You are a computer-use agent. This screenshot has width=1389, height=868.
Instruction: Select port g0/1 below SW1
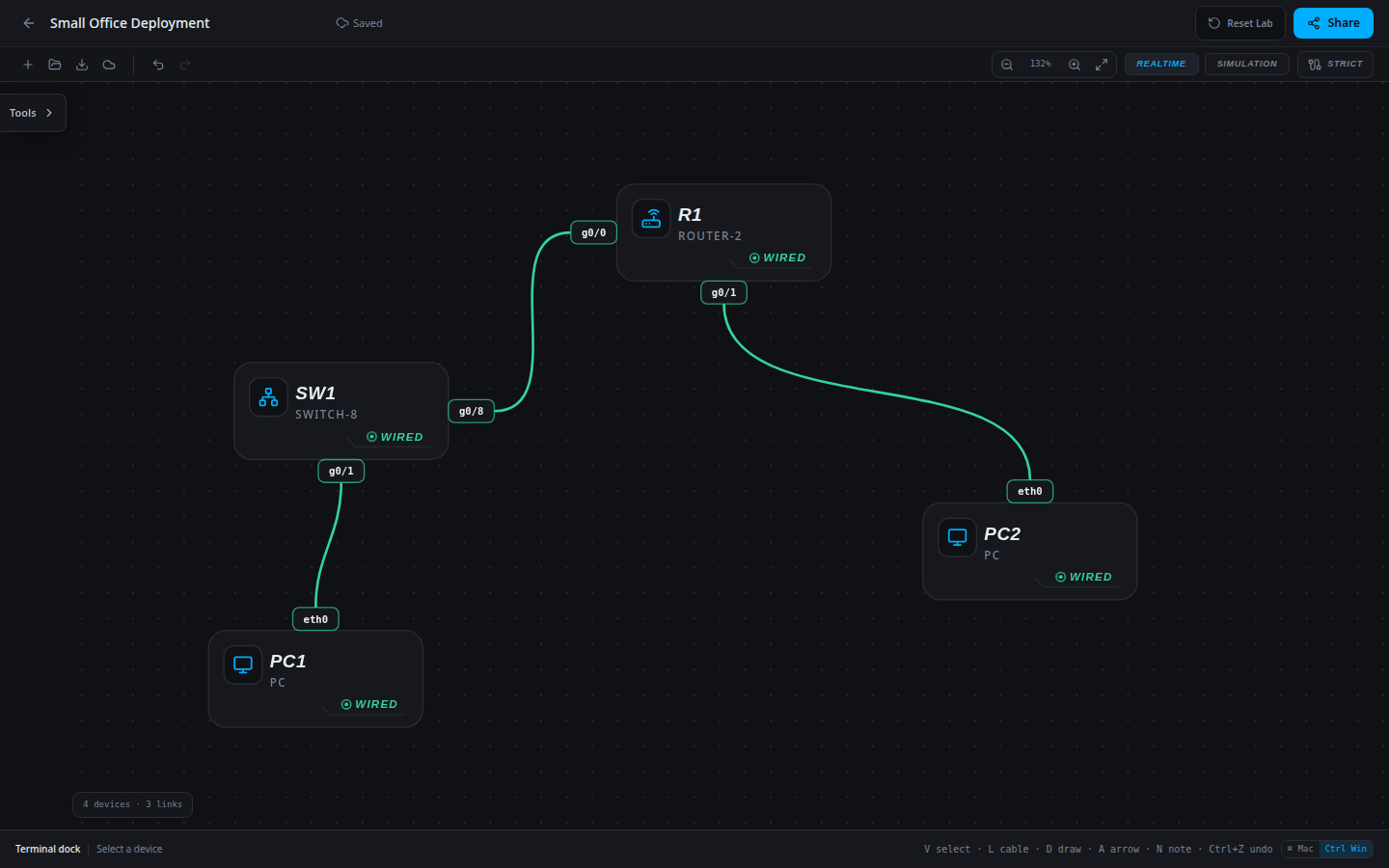(x=340, y=471)
